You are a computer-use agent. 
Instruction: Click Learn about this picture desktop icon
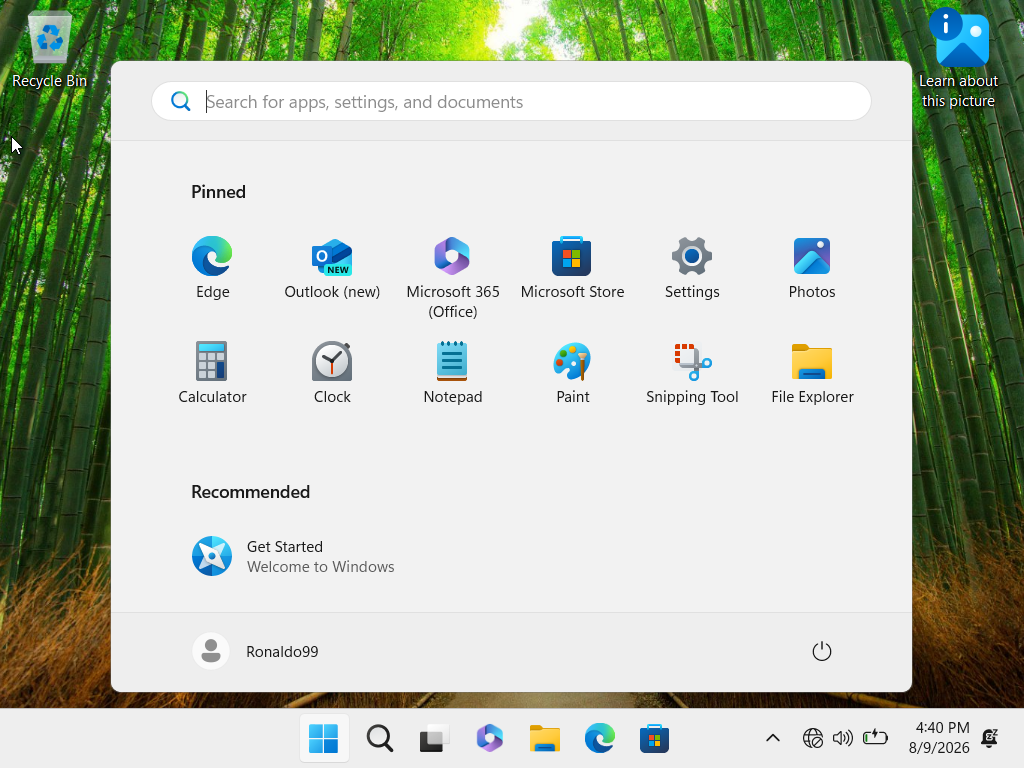[x=958, y=57]
